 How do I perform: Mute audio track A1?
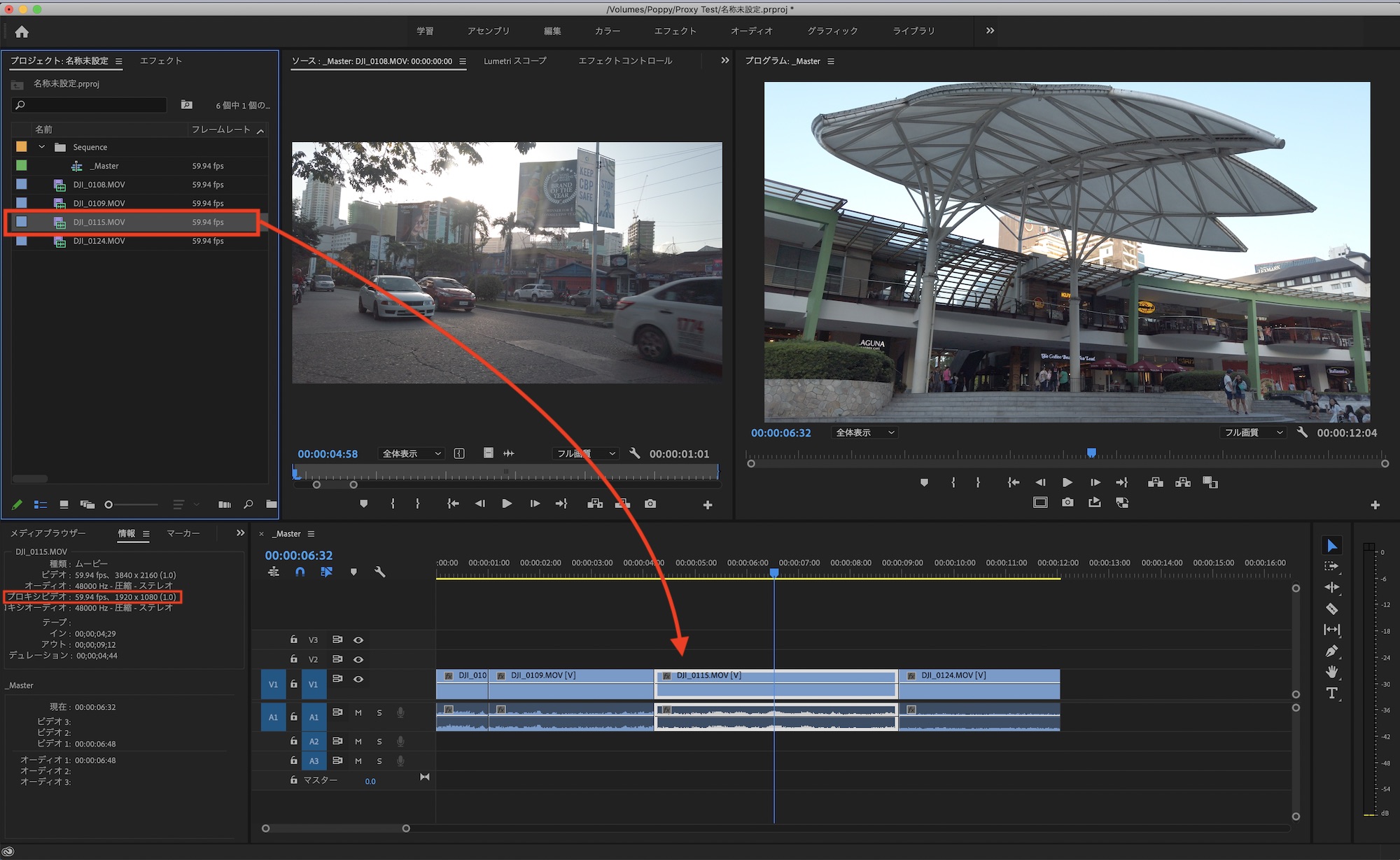[x=358, y=713]
